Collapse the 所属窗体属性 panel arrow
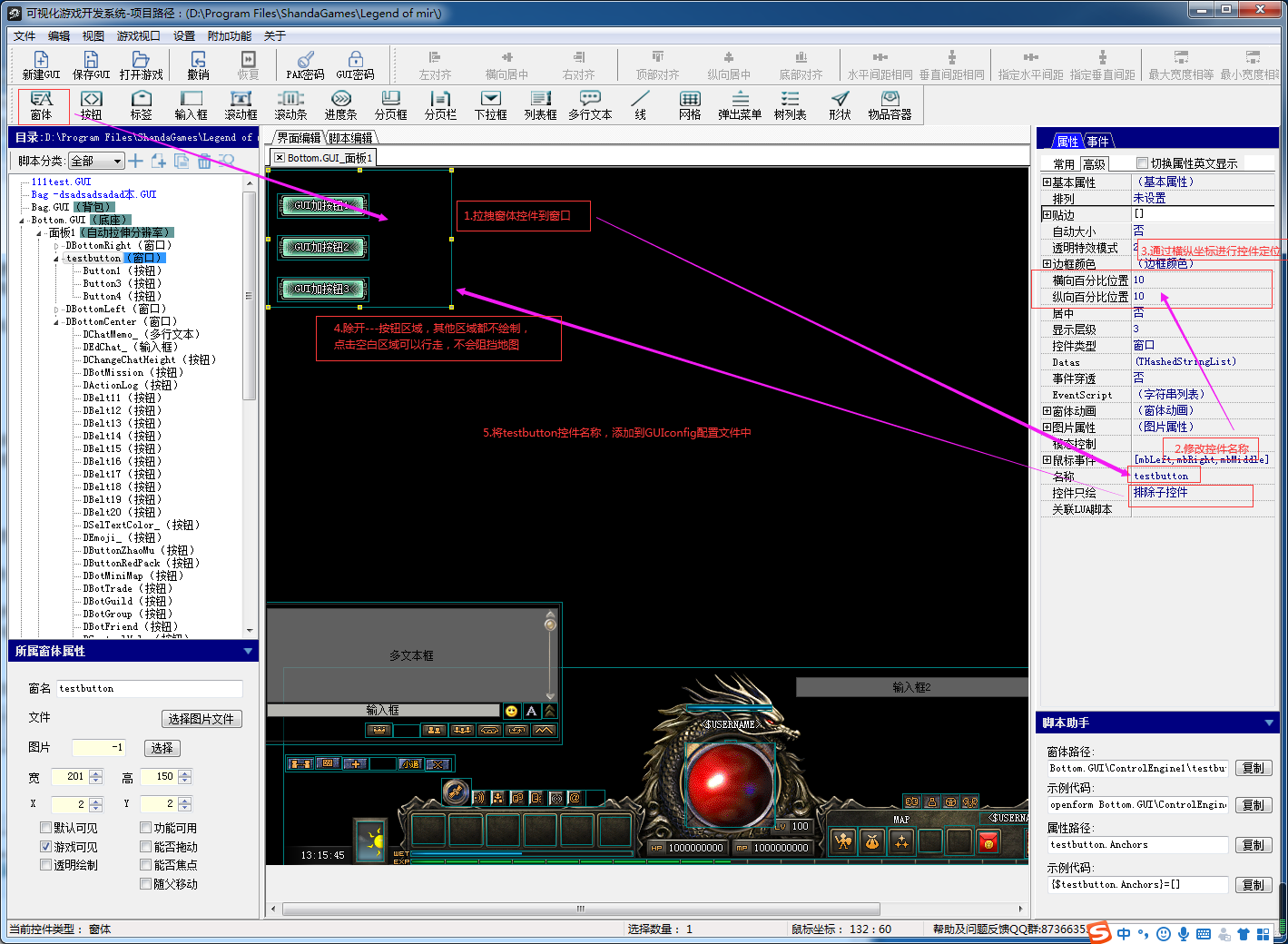 pos(248,651)
